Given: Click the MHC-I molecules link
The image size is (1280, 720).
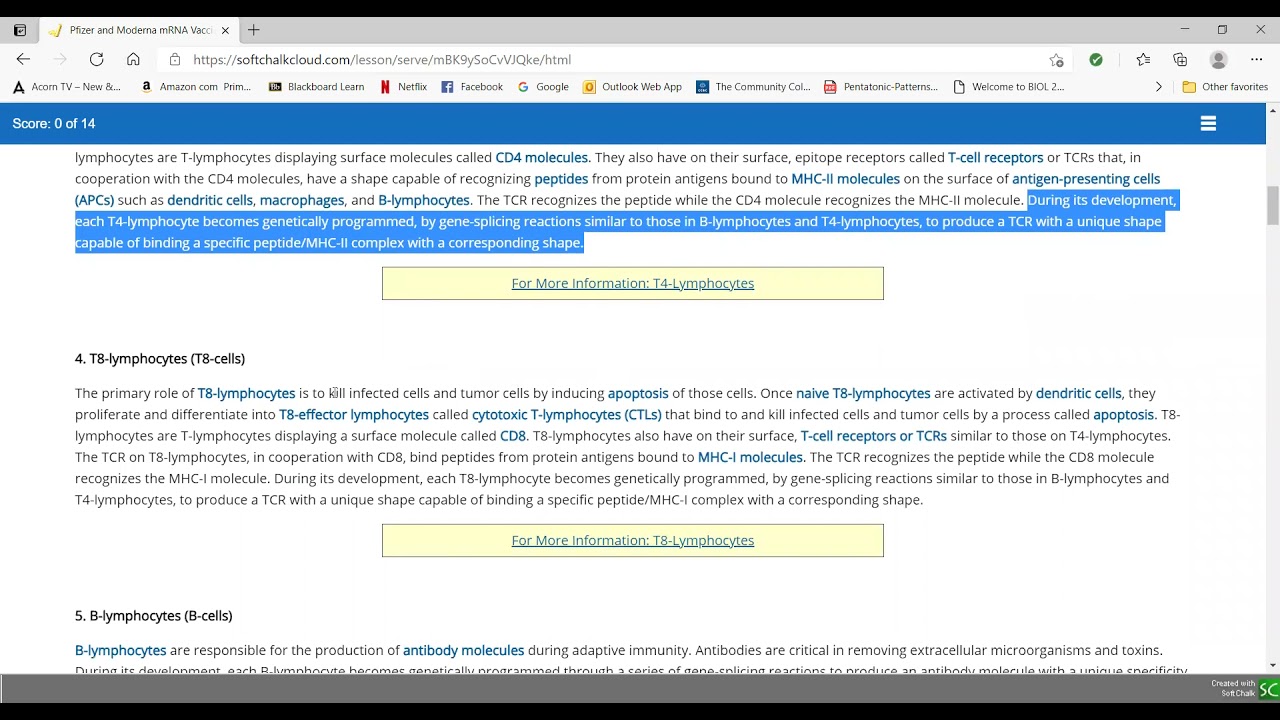Looking at the screenshot, I should [751, 457].
